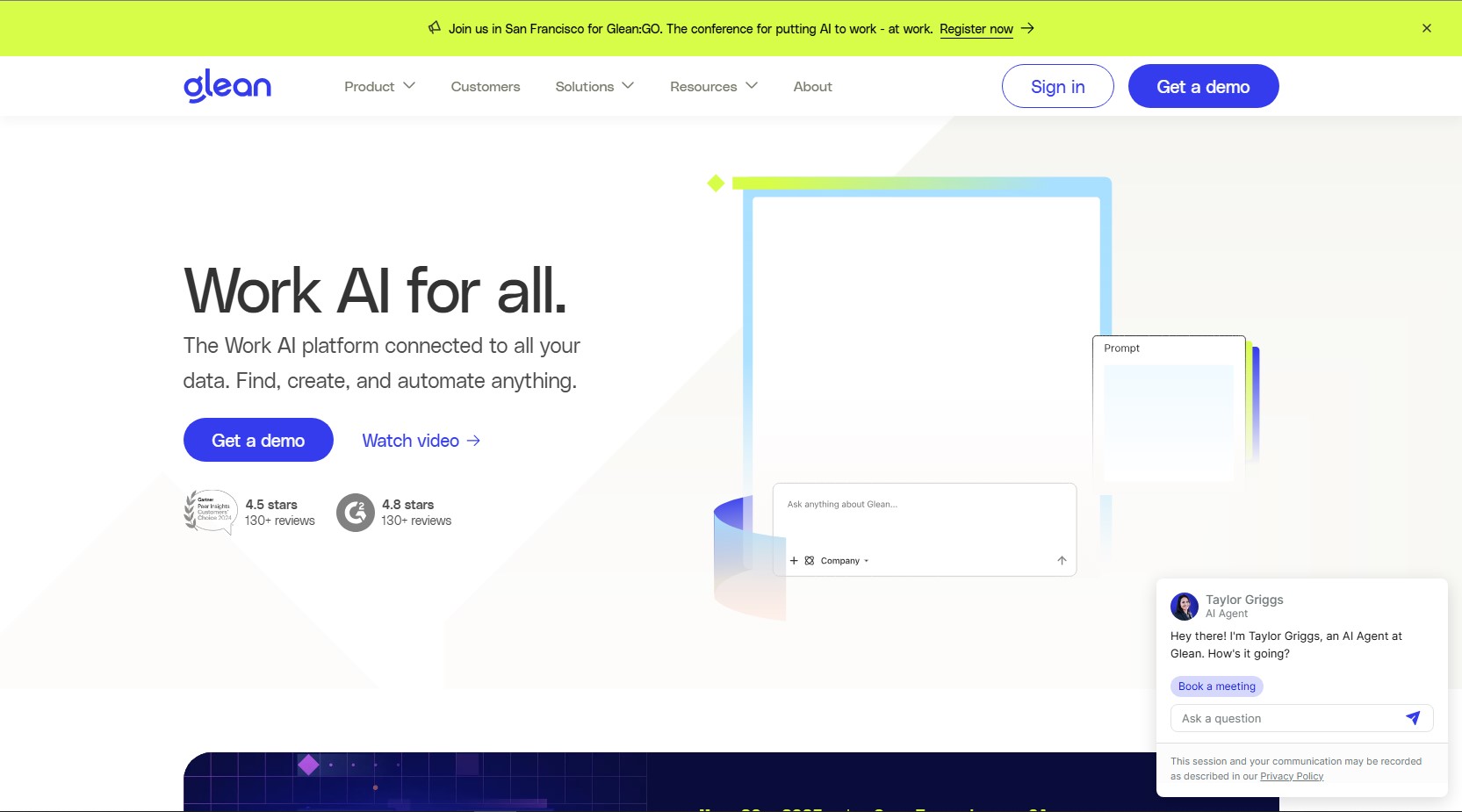The height and width of the screenshot is (812, 1462).
Task: Click Taylor Griggs avatar in chat
Action: 1185,607
